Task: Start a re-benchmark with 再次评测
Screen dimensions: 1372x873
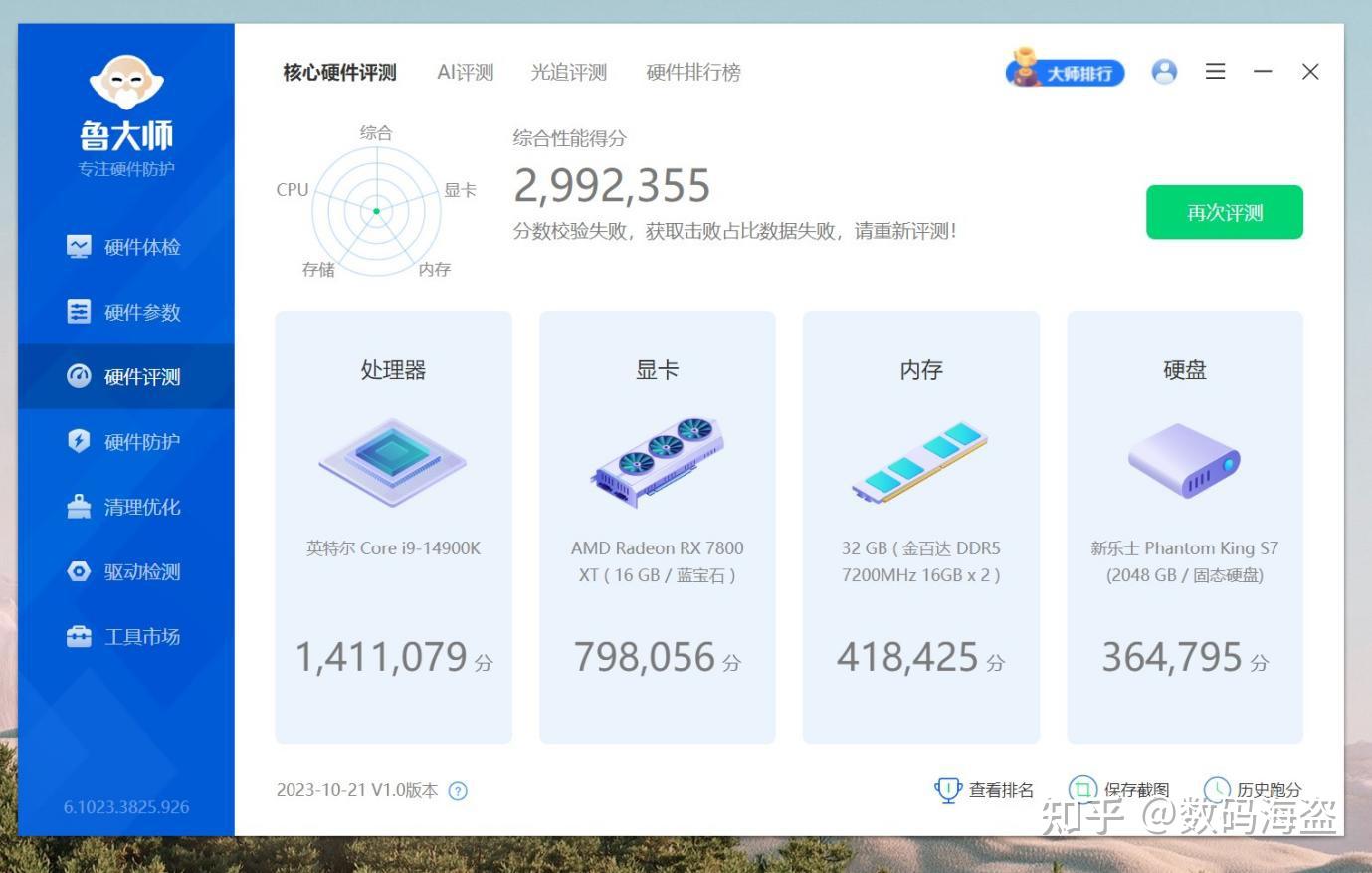Action: coord(1225,212)
